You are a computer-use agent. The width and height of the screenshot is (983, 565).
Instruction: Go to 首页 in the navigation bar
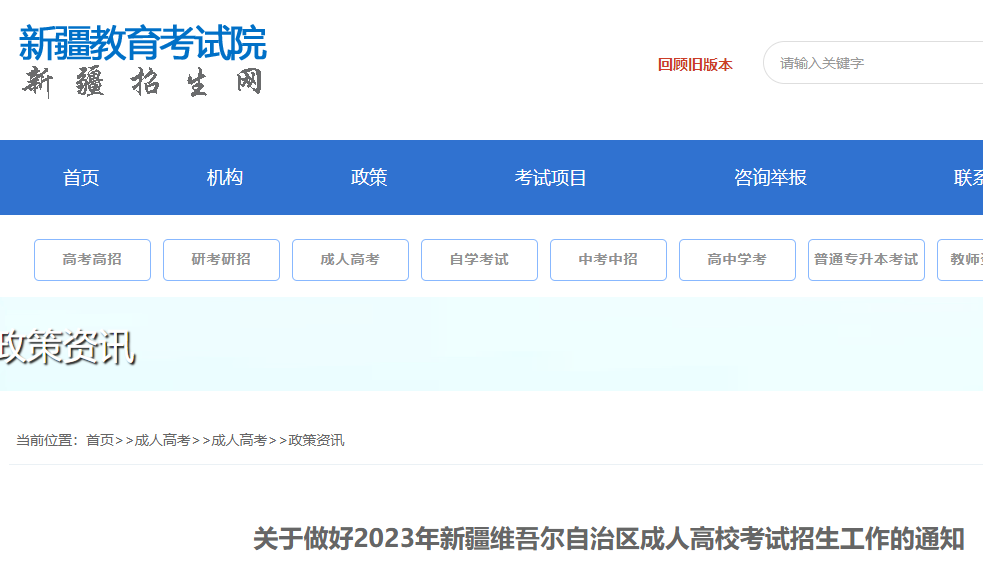[x=81, y=177]
